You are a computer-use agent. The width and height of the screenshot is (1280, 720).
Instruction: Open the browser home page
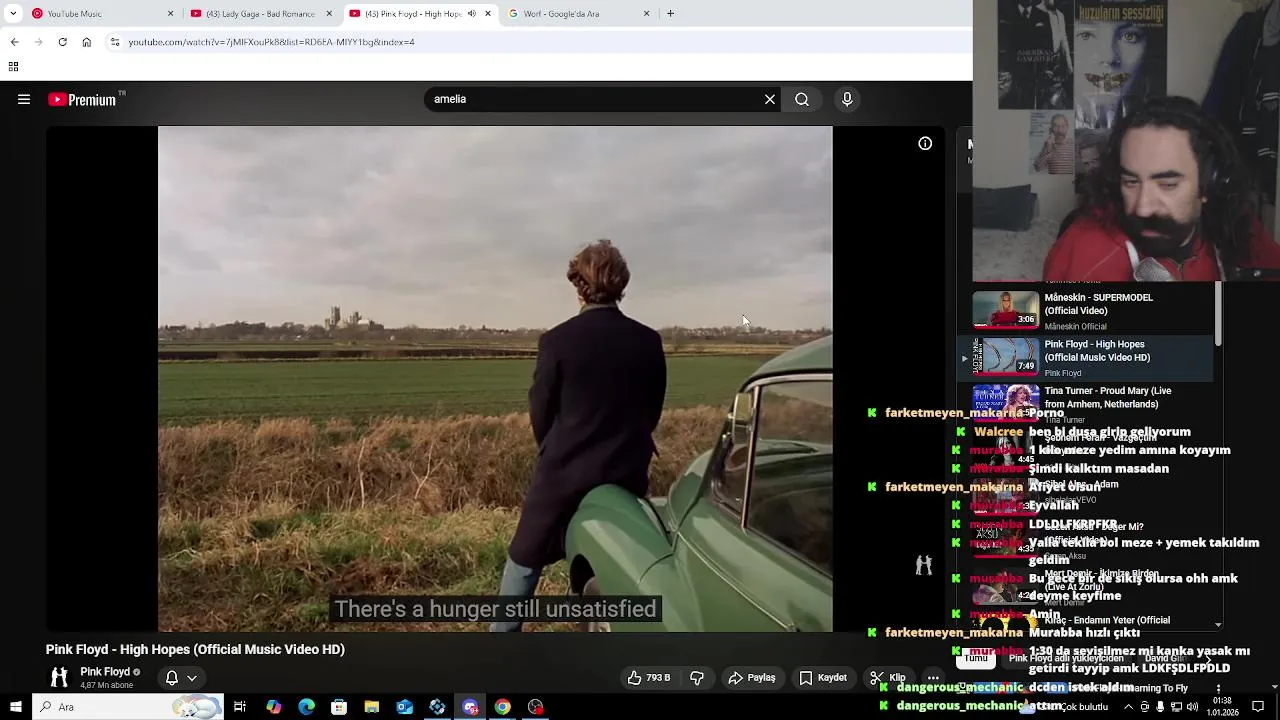(x=86, y=42)
